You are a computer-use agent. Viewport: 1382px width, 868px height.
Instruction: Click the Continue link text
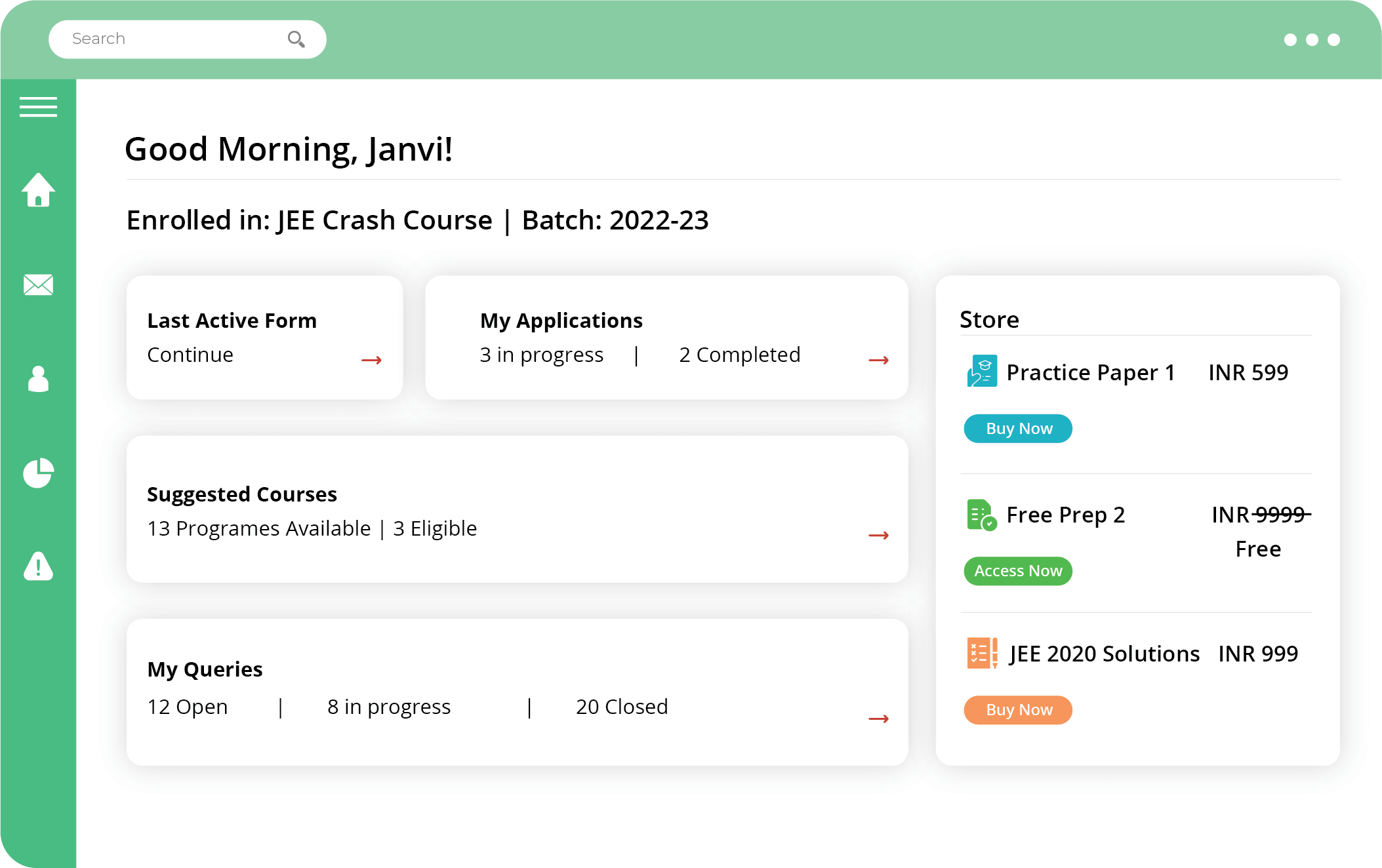[x=190, y=355]
